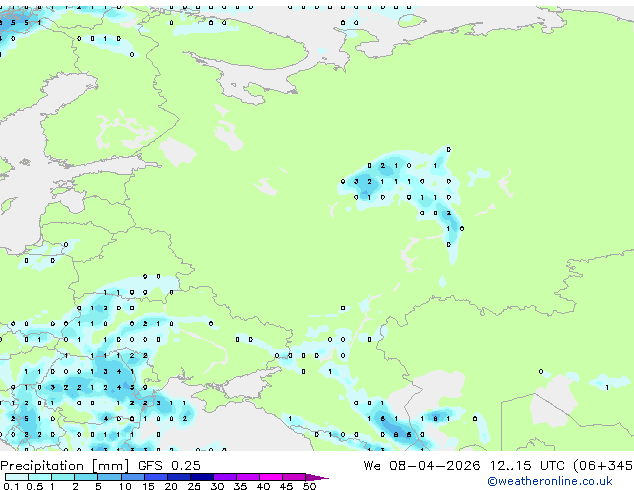Pick the 10–15 mm blue legend box
The width and height of the screenshot is (634, 490).
click(133, 477)
